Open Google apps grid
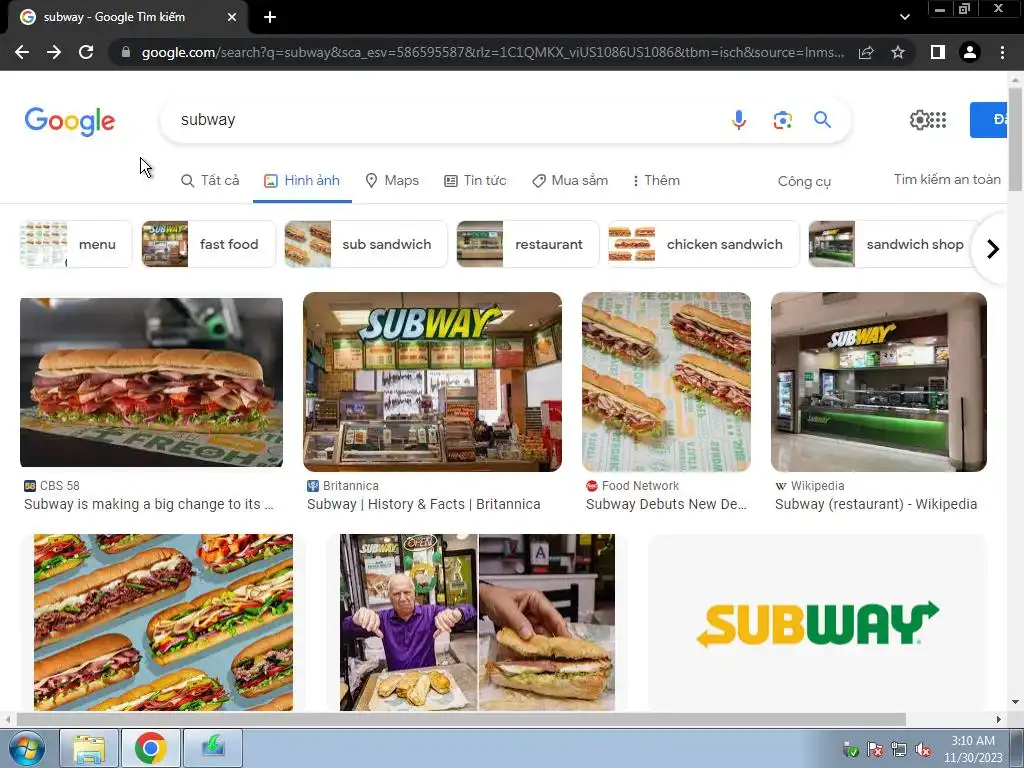Viewport: 1024px width, 768px height. [x=938, y=120]
